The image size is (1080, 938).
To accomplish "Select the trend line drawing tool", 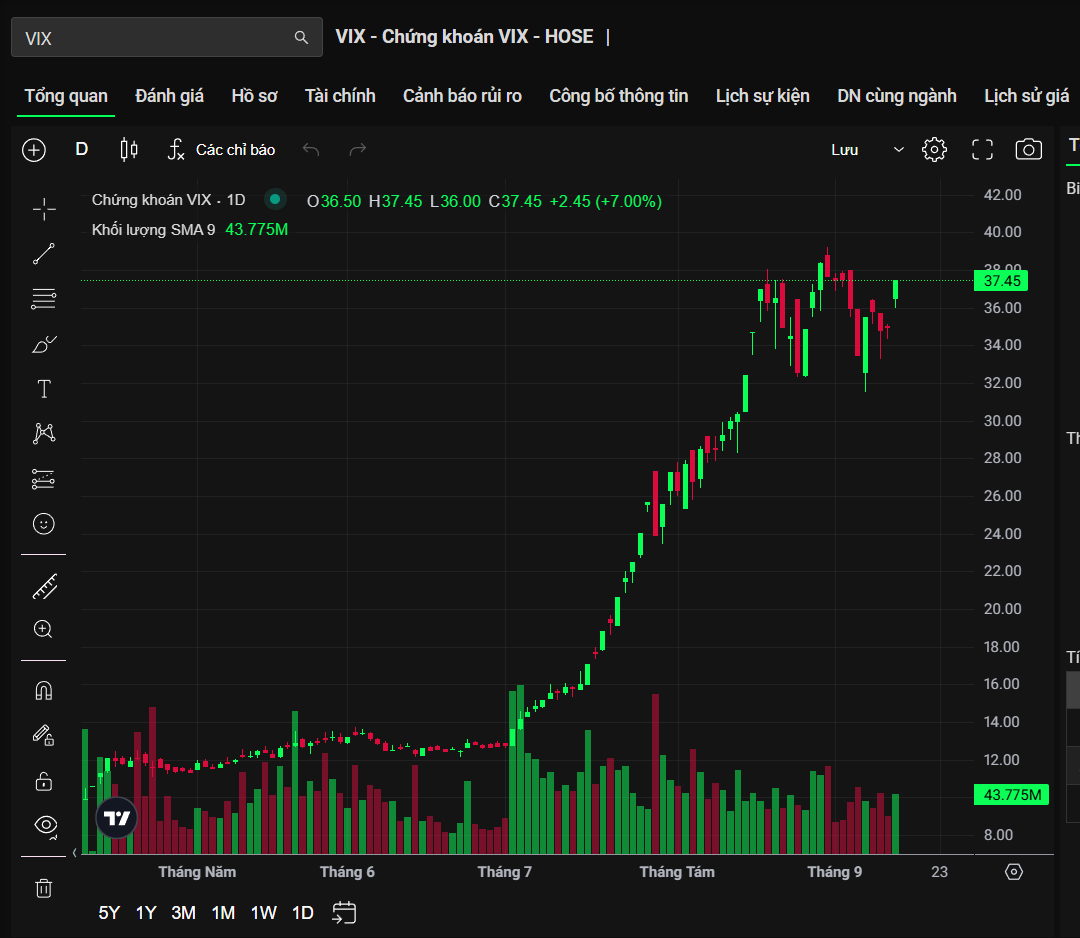I will point(44,254).
